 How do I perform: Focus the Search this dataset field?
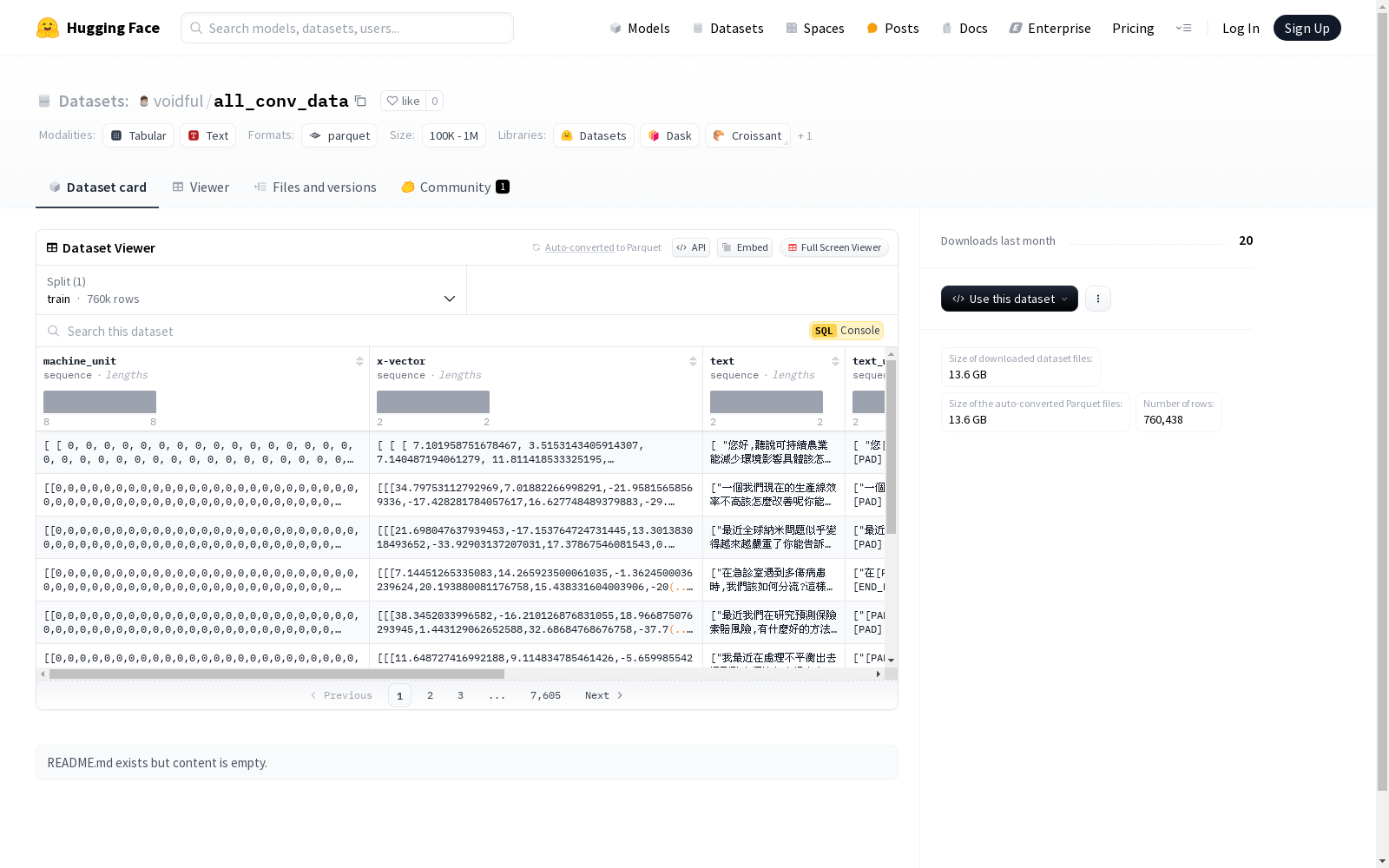point(425,331)
